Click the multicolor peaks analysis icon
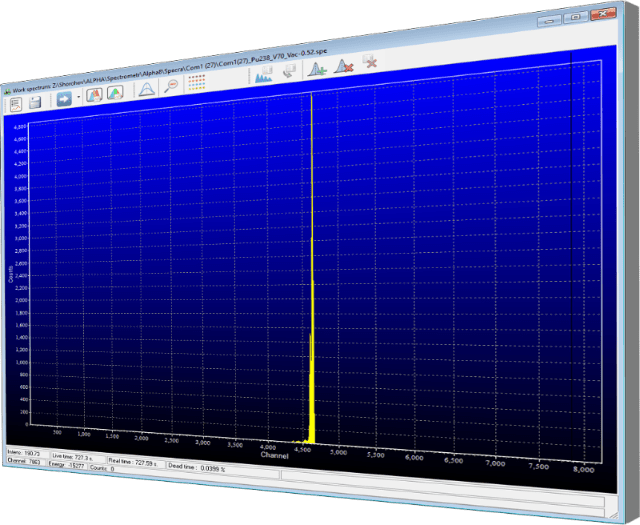The width and height of the screenshot is (640, 525). click(115, 92)
